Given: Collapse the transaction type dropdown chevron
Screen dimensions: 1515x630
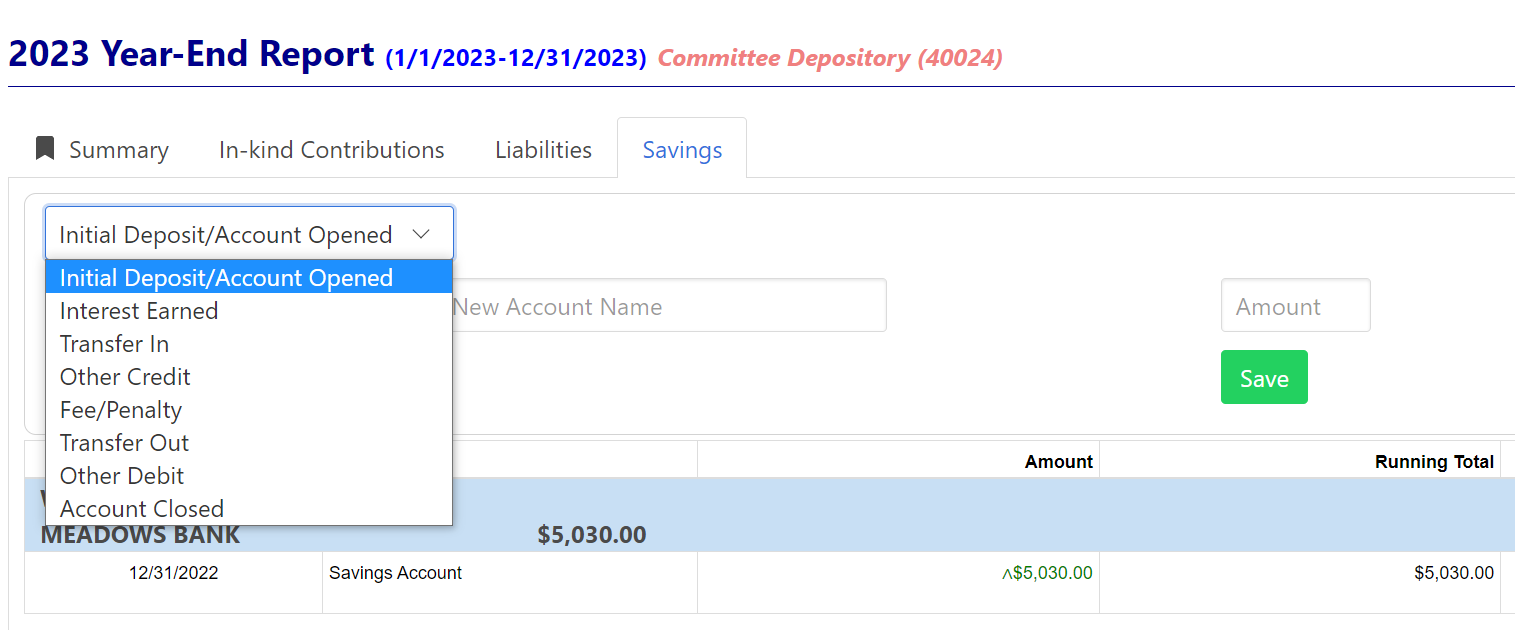Looking at the screenshot, I should click(x=421, y=234).
